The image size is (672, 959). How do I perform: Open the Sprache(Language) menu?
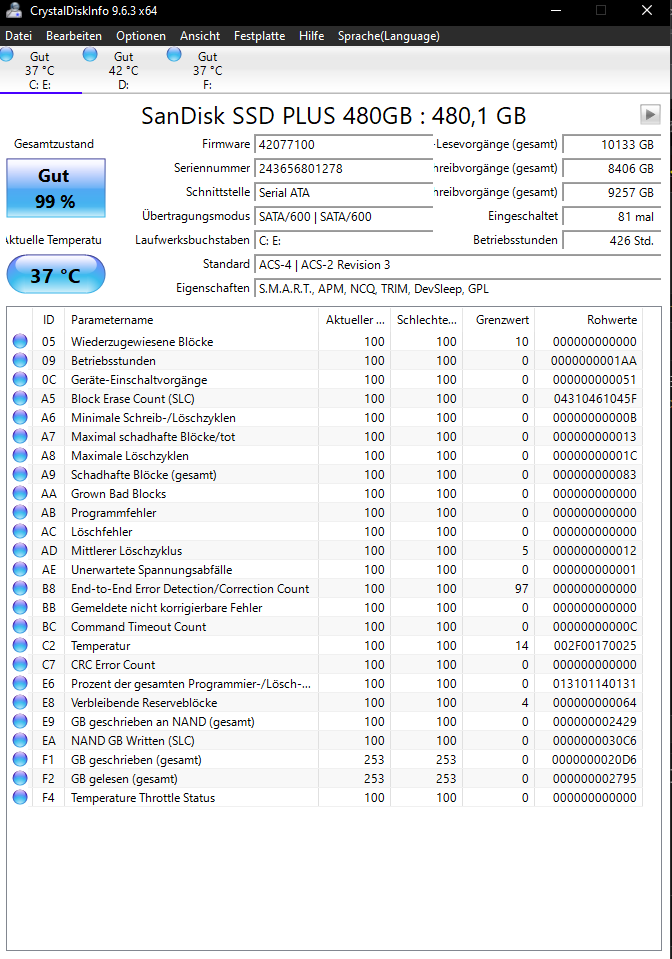click(389, 36)
